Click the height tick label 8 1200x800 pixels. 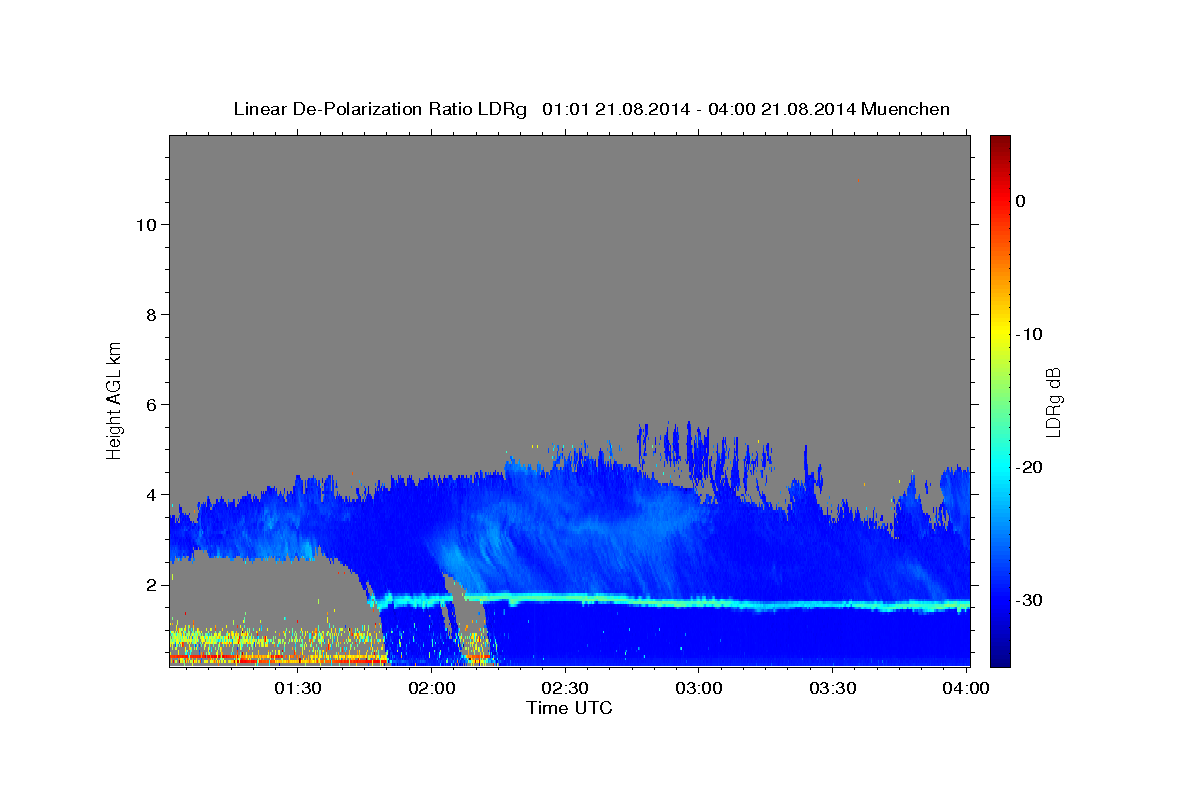coord(151,314)
